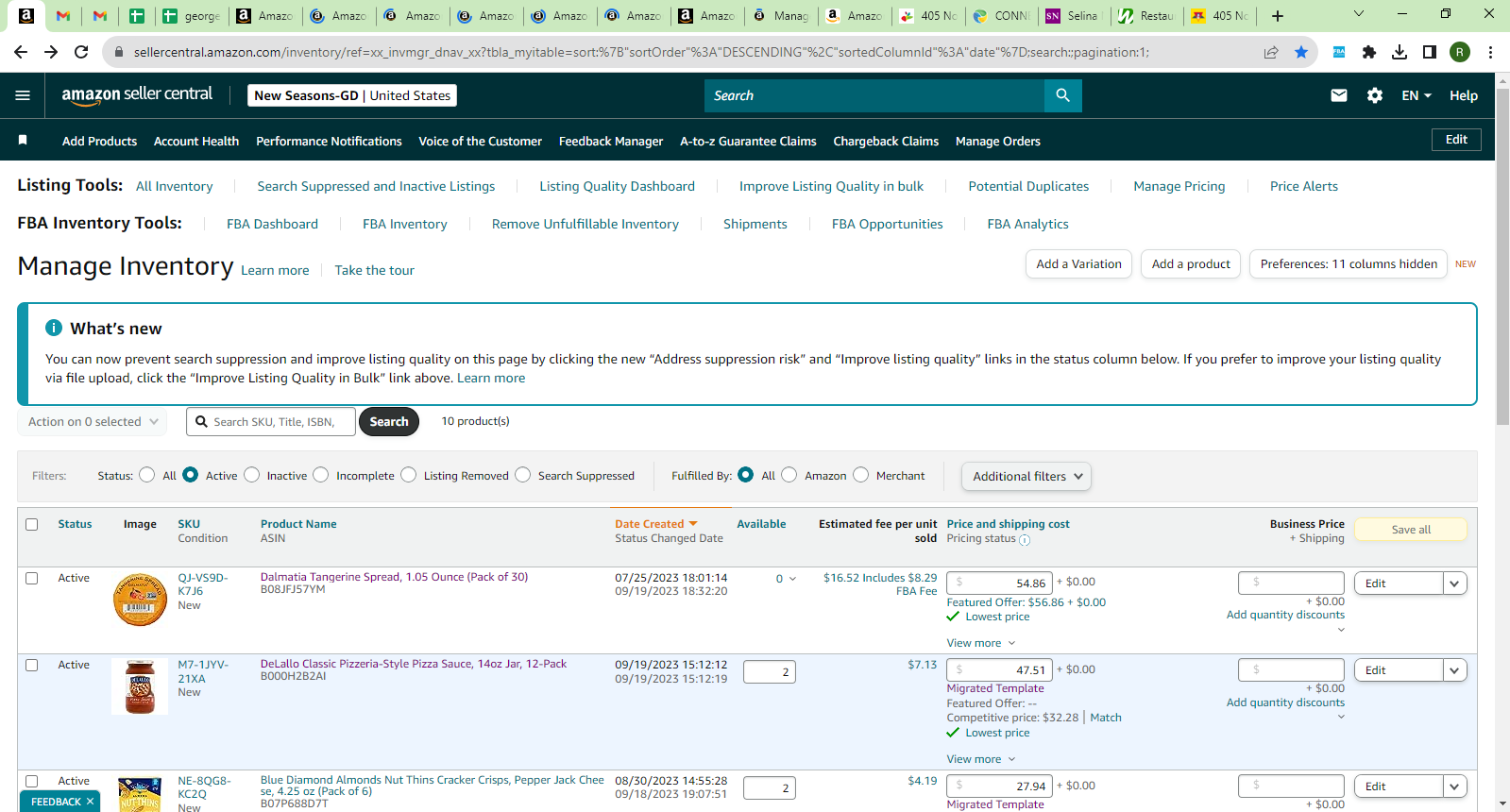Open the messages envelope icon
Screen dimensions: 1510x812
[x=1339, y=95]
